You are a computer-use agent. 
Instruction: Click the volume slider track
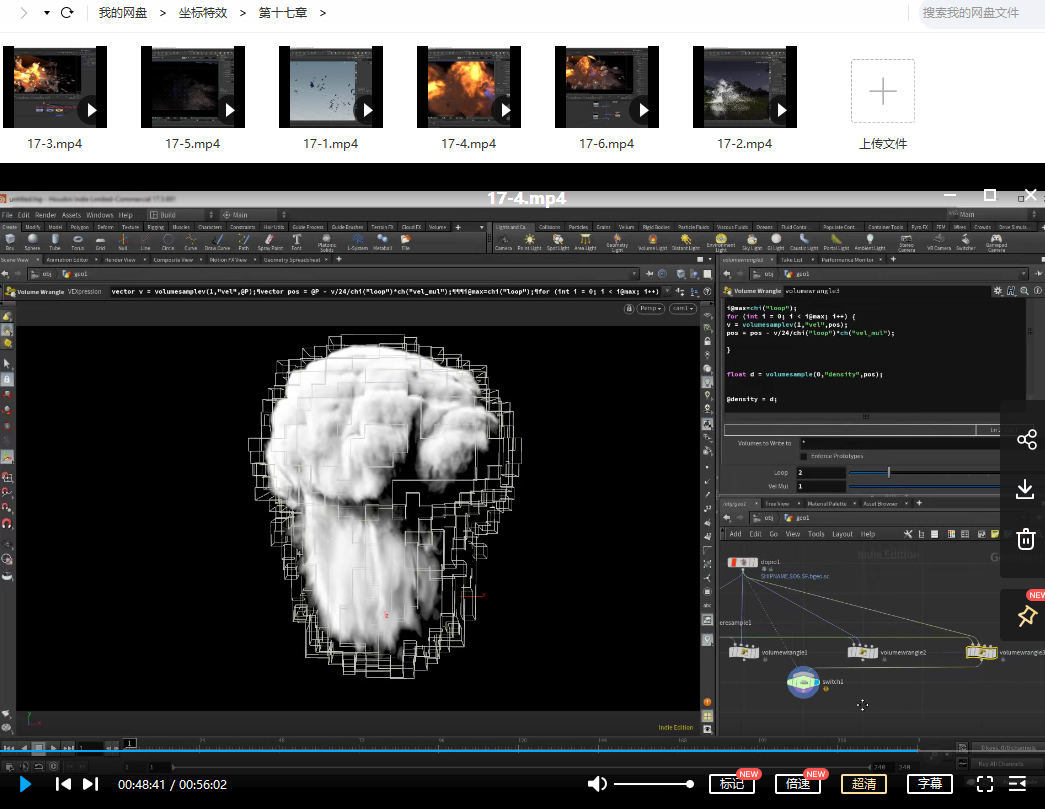[x=652, y=784]
